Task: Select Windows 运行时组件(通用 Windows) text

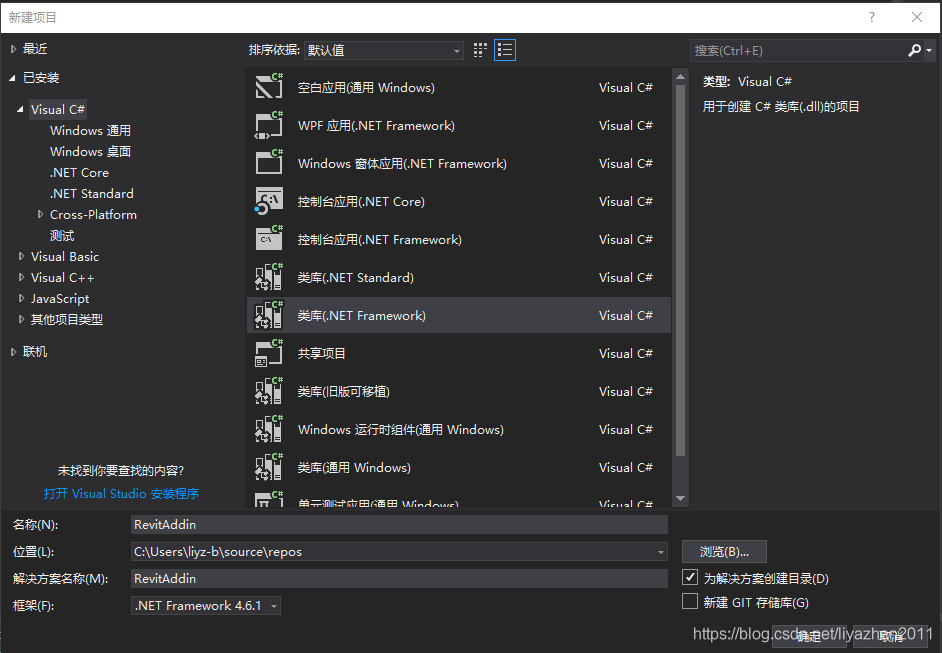Action: (401, 430)
